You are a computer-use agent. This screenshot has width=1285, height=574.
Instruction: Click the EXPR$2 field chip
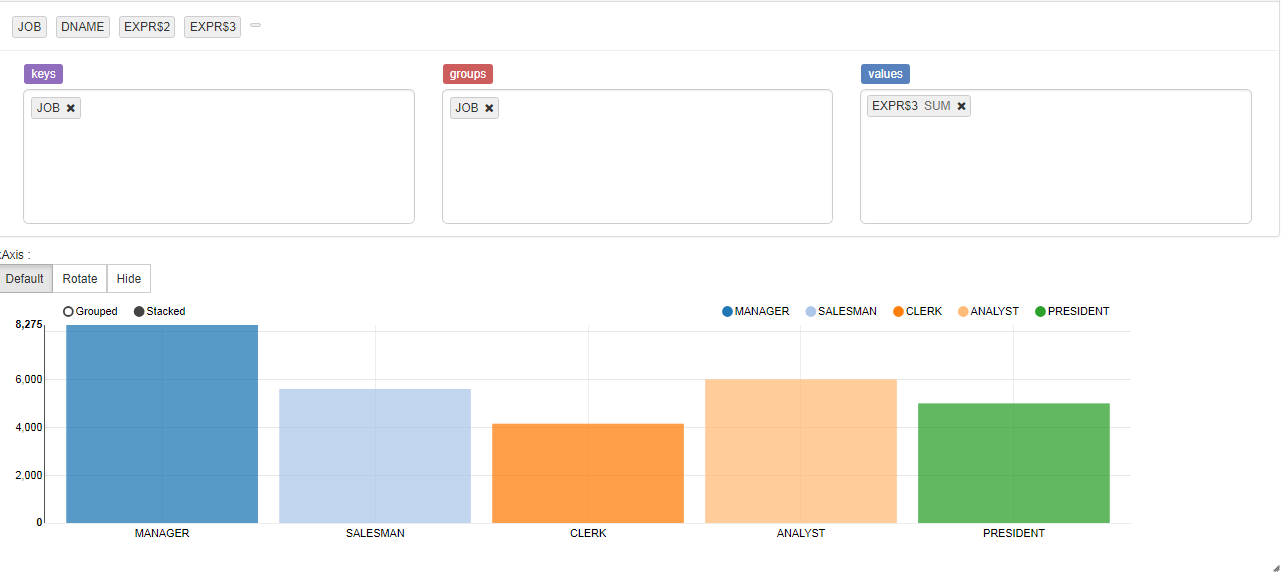[147, 27]
